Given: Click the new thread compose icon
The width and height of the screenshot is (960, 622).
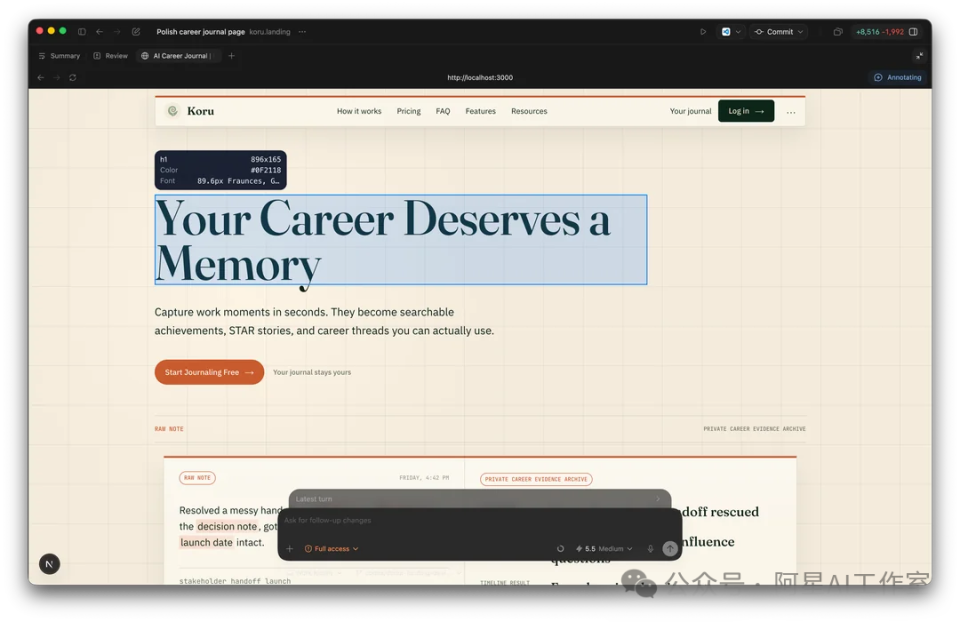Looking at the screenshot, I should click(136, 32).
